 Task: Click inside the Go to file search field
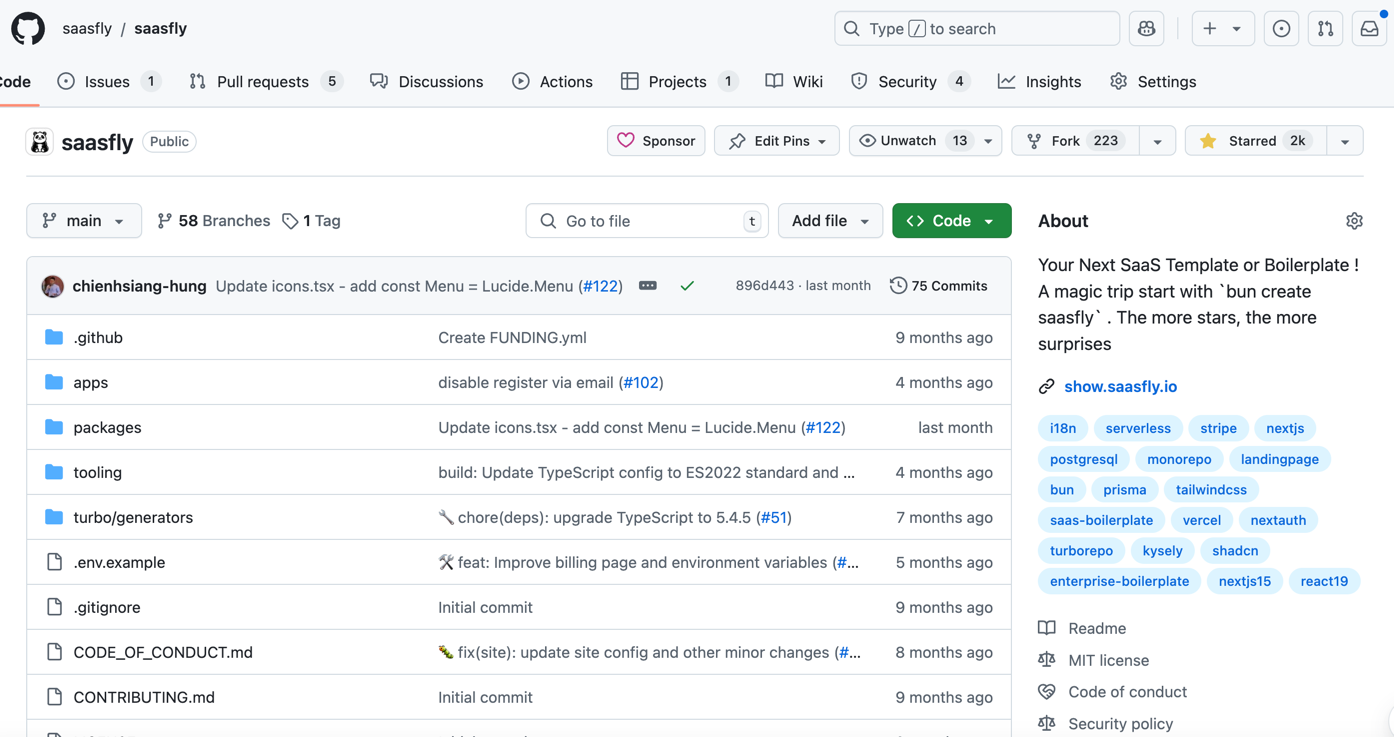pyautogui.click(x=646, y=220)
